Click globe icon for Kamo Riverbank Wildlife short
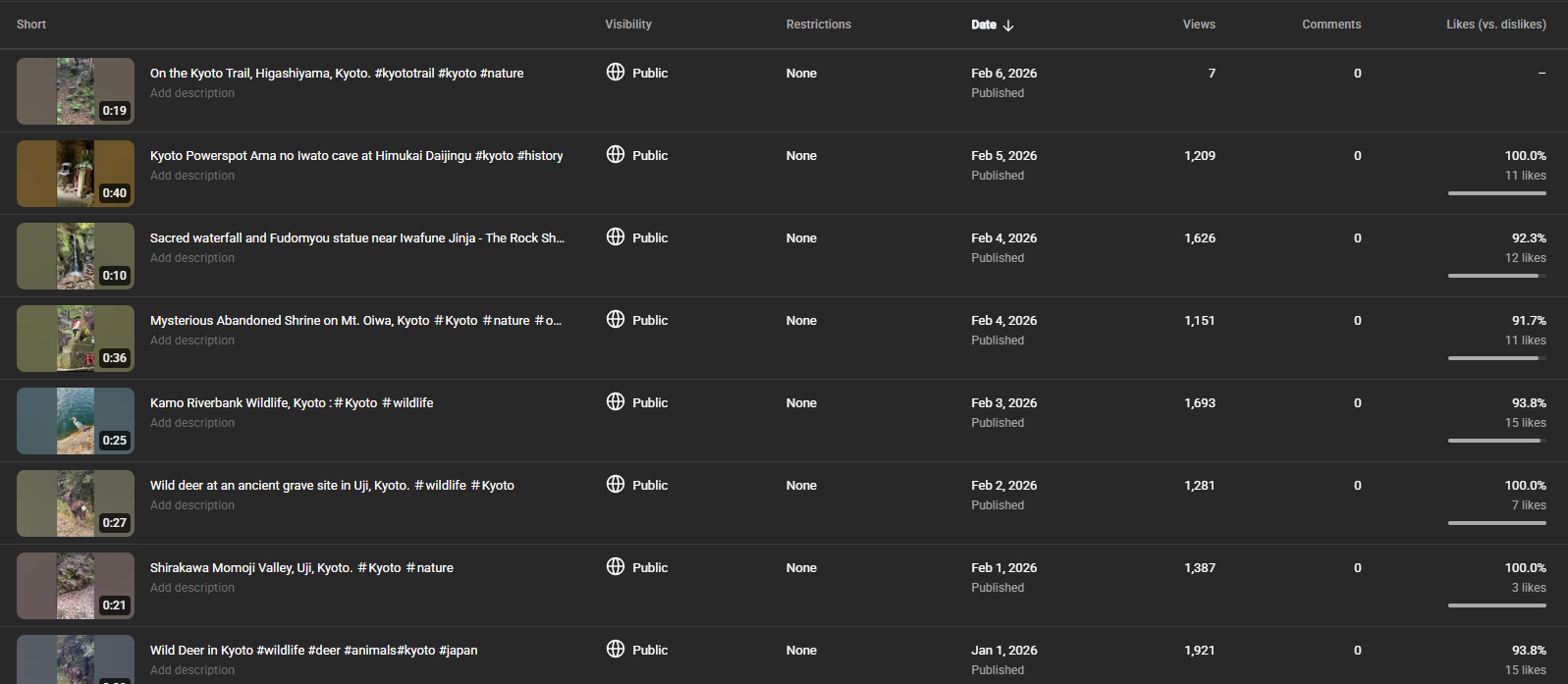Viewport: 1568px width, 684px height. coord(616,401)
